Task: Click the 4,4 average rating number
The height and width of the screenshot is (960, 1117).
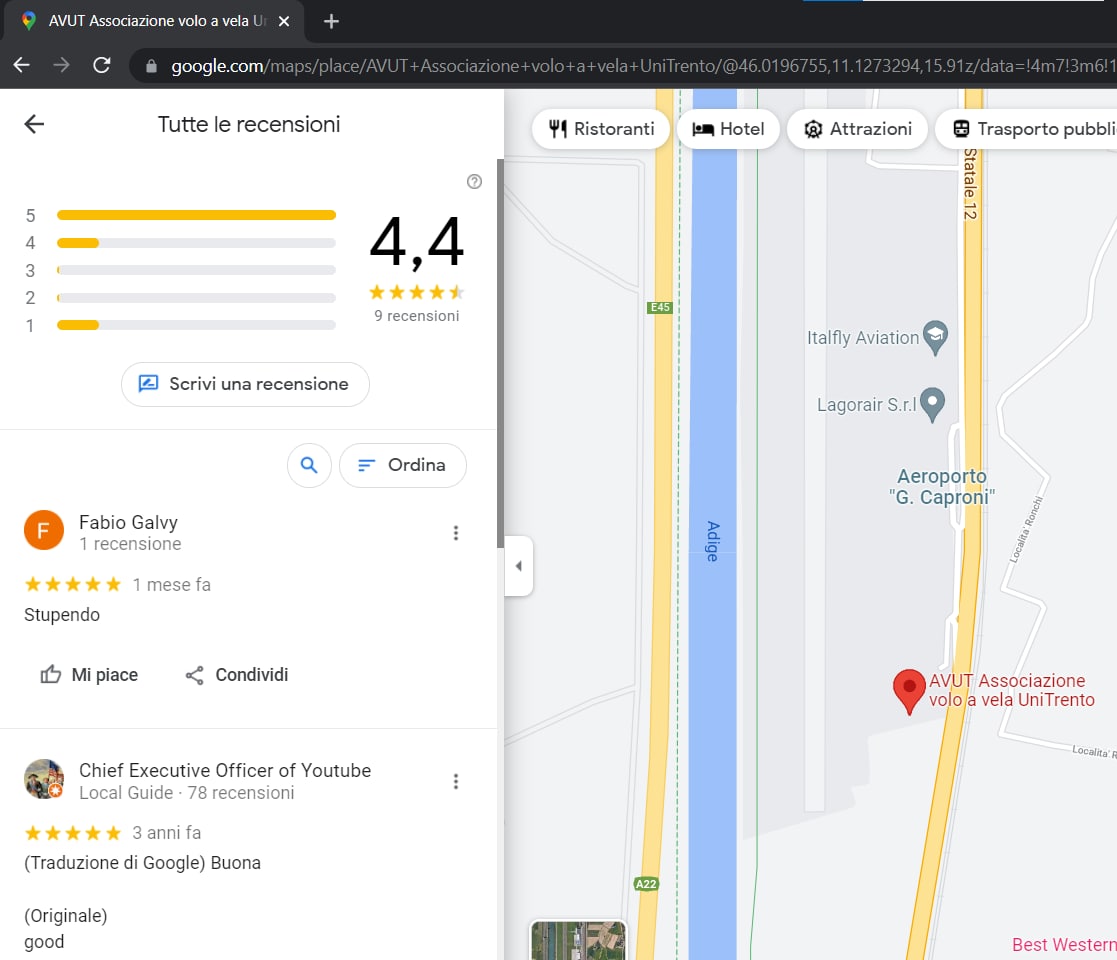Action: coord(417,242)
